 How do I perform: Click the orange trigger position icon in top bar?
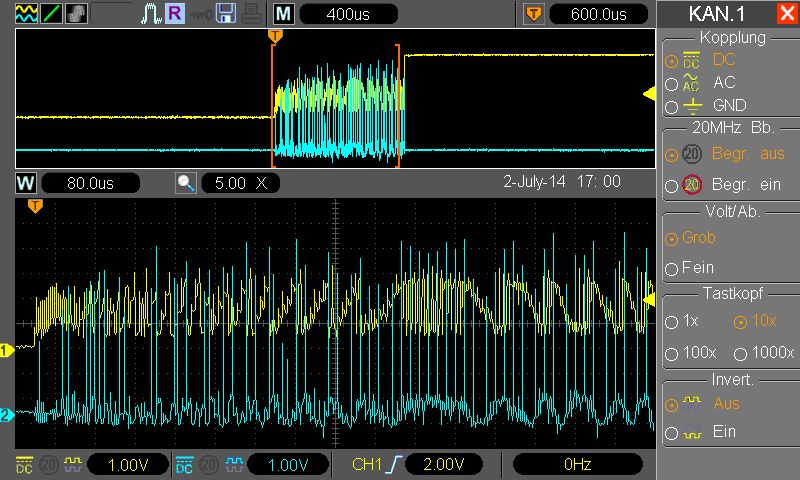[533, 14]
